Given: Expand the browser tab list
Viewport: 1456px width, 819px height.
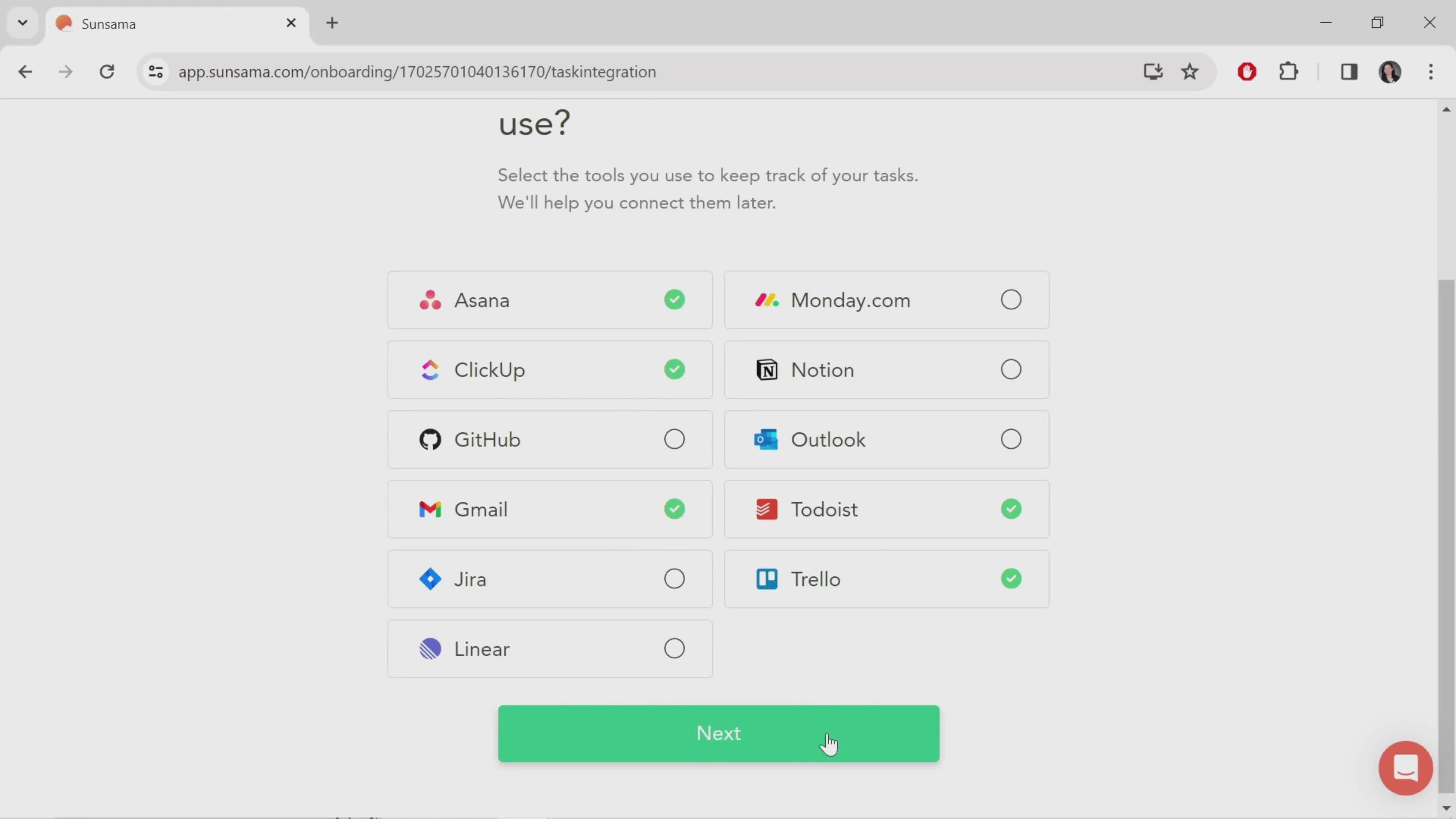Looking at the screenshot, I should [x=22, y=22].
